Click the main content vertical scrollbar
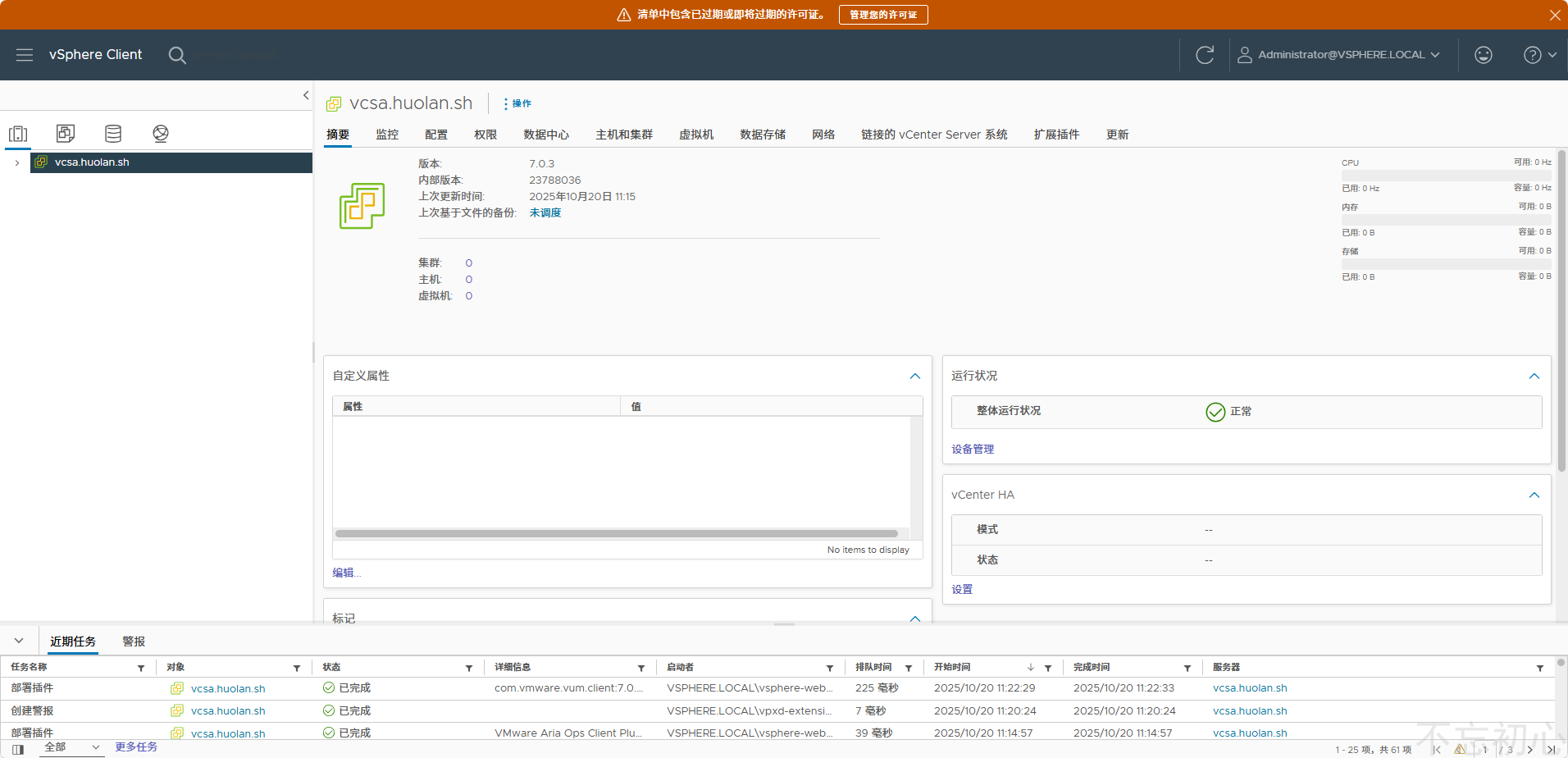1568x758 pixels. (1561, 310)
